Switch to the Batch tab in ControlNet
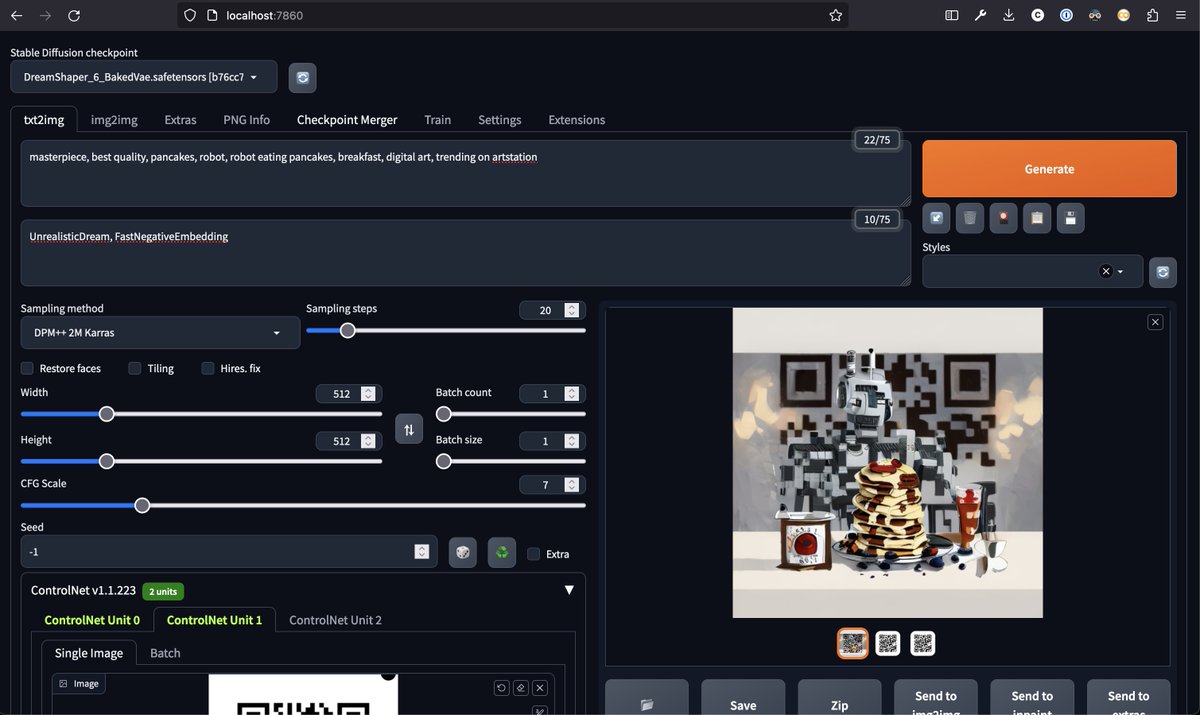Viewport: 1200px width, 715px height. pyautogui.click(x=165, y=653)
